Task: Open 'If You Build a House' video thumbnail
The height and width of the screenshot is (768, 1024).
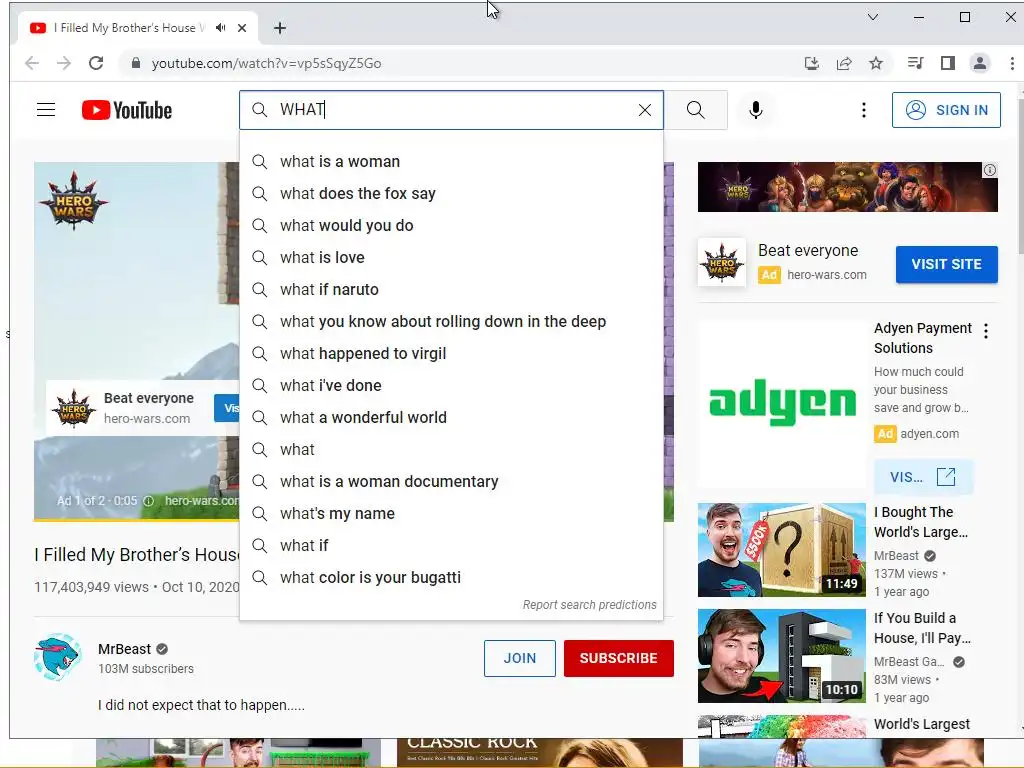Action: [782, 656]
